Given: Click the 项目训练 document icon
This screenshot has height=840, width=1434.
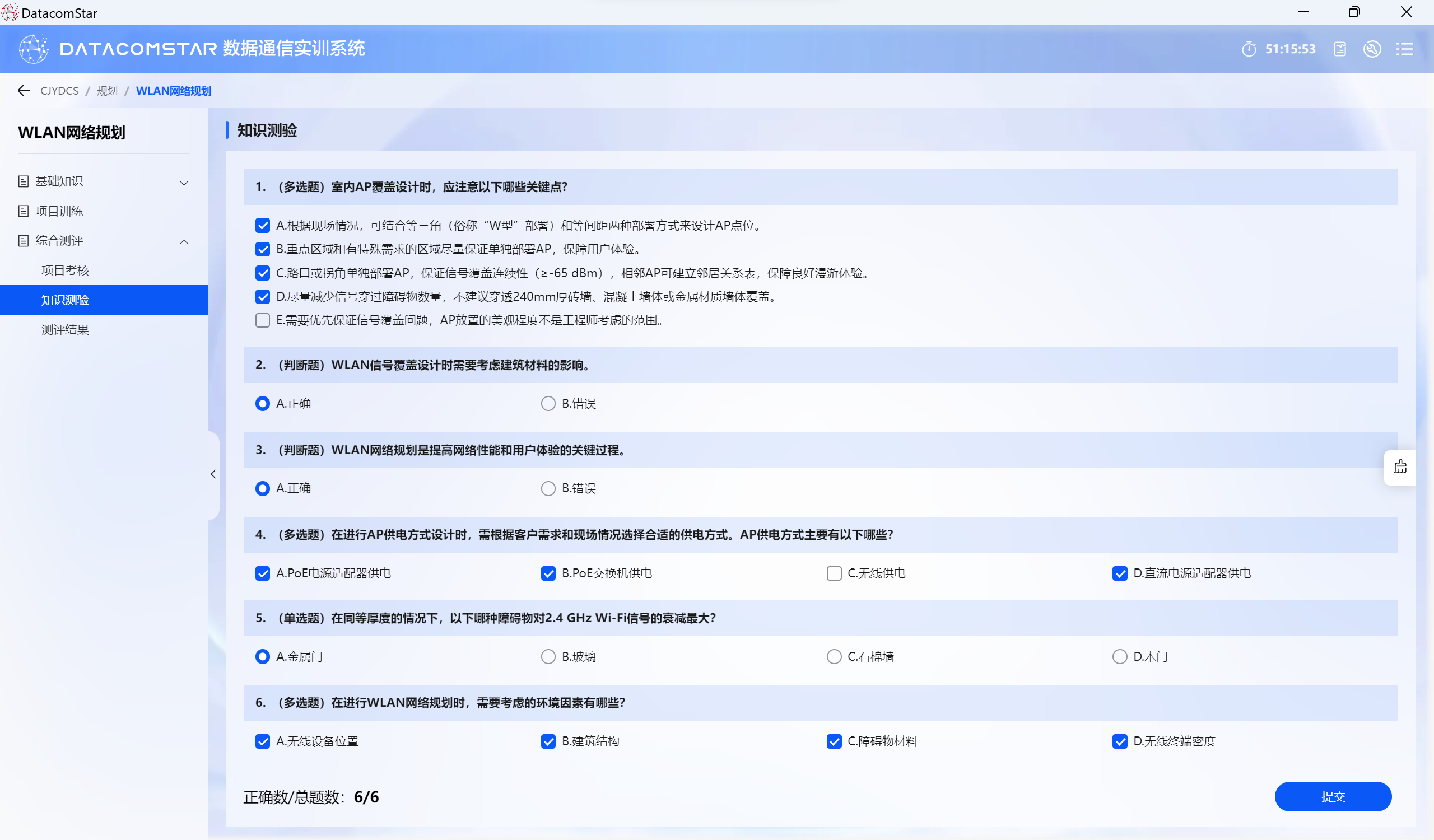Looking at the screenshot, I should (24, 211).
